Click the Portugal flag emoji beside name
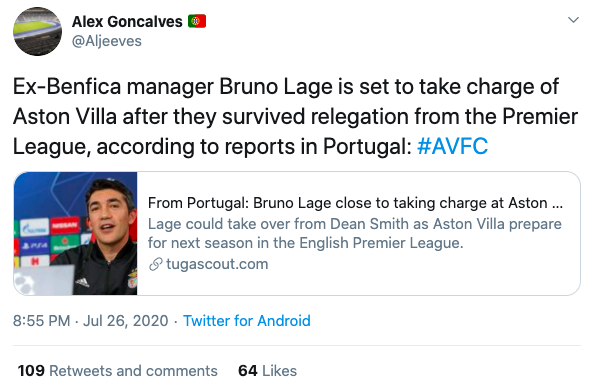Image resolution: width=596 pixels, height=391 pixels. tap(197, 21)
